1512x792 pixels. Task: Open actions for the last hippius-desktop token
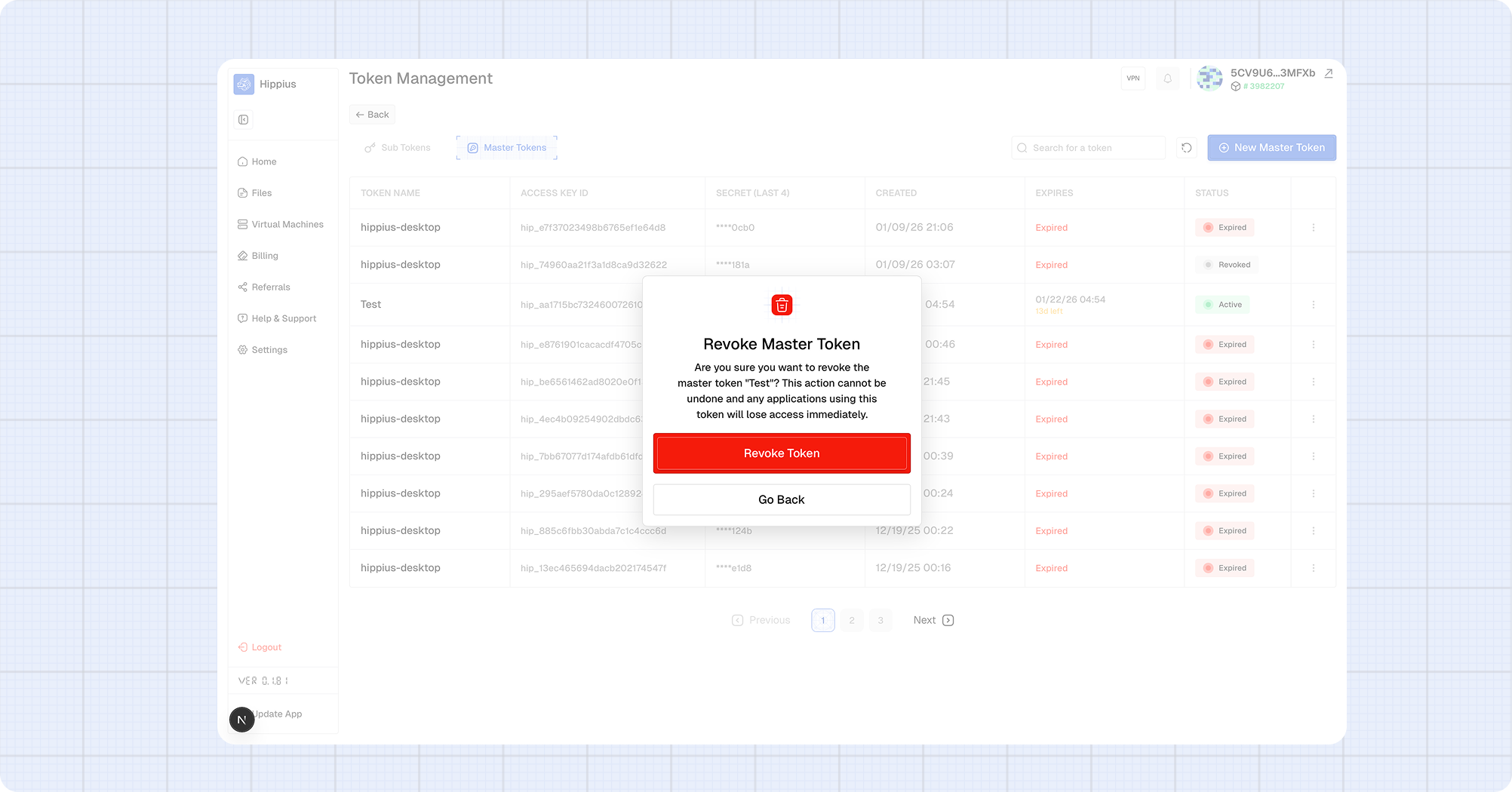pos(1314,568)
